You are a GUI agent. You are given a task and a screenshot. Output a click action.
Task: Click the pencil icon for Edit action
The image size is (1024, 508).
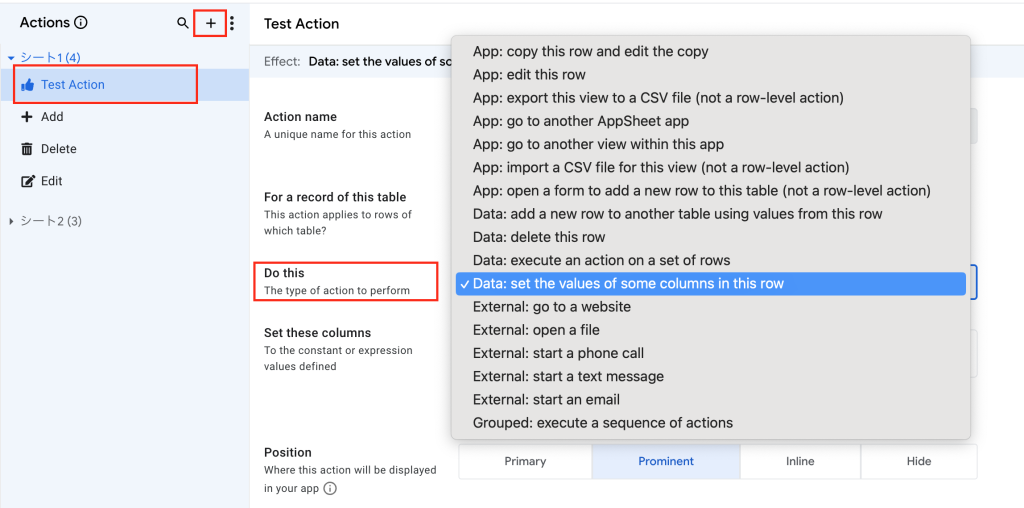27,181
